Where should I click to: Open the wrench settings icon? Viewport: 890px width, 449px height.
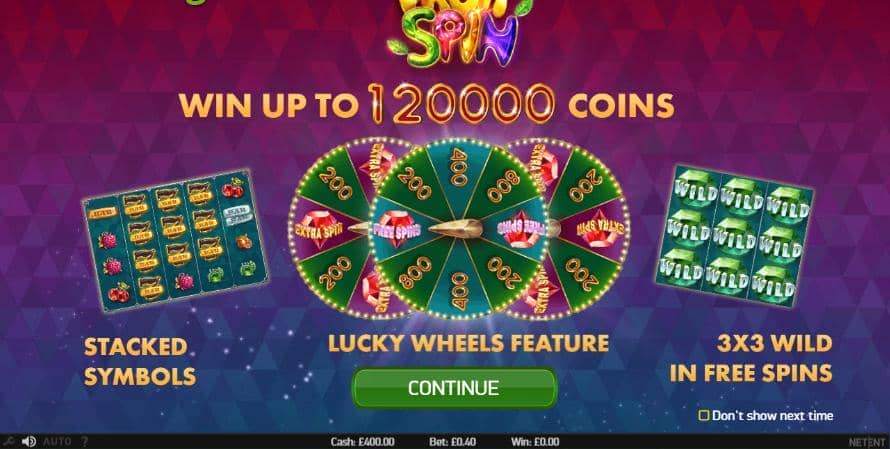[8, 441]
